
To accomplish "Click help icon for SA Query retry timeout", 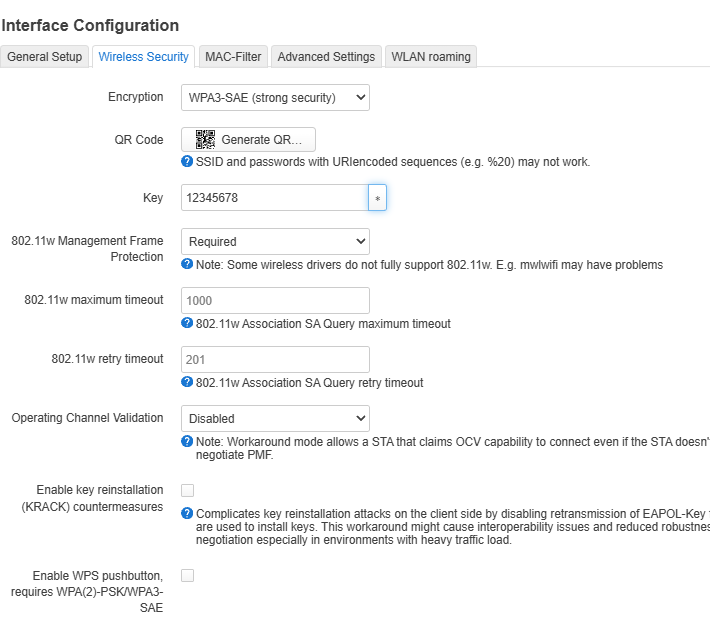I will pyautogui.click(x=187, y=382).
